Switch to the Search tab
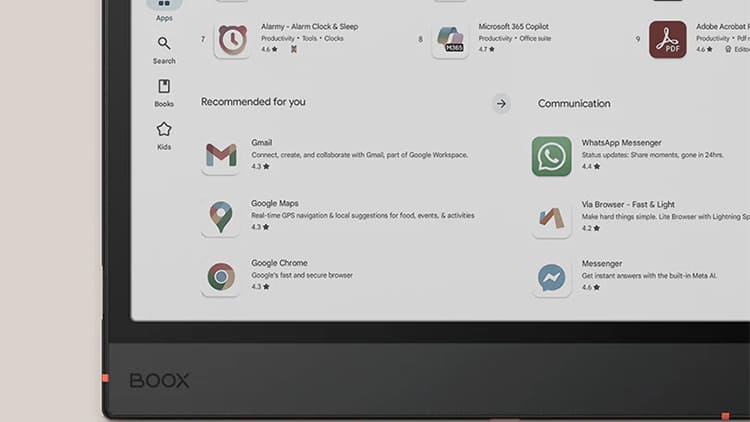This screenshot has width=750, height=422. pos(164,50)
